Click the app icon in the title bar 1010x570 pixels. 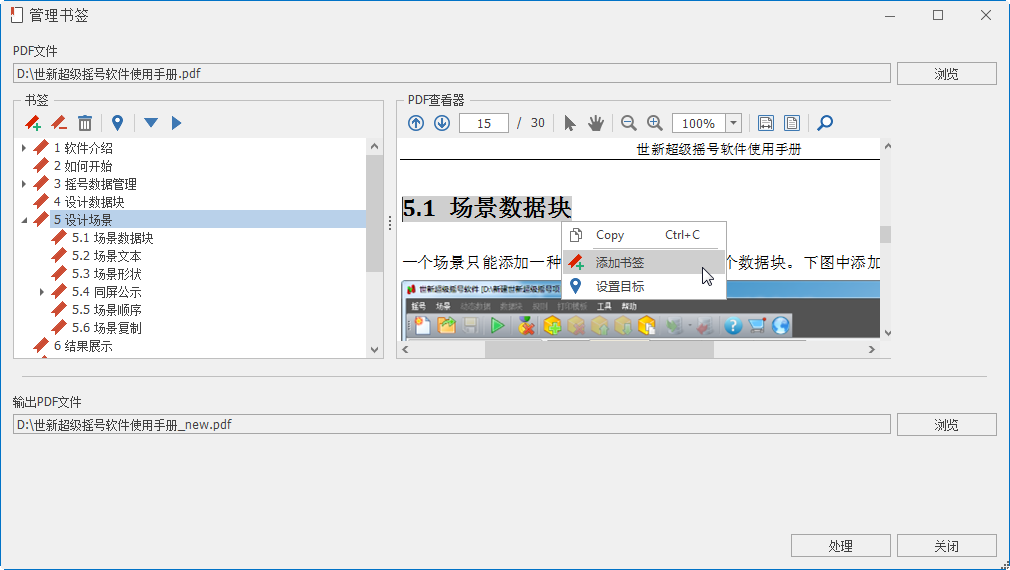17,15
